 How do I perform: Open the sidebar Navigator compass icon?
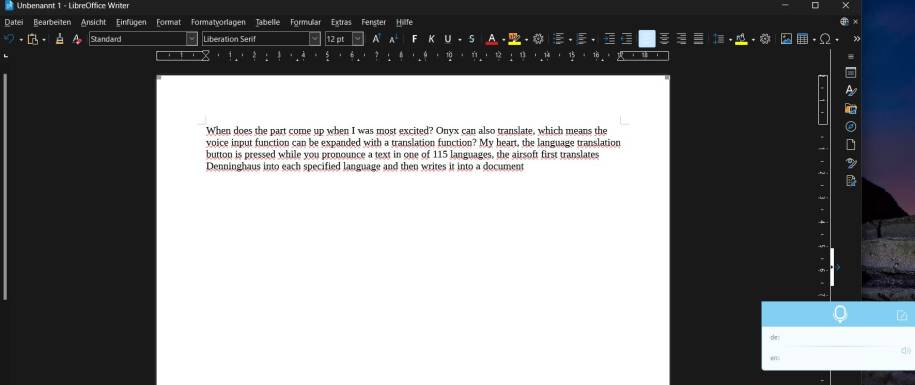pyautogui.click(x=851, y=127)
